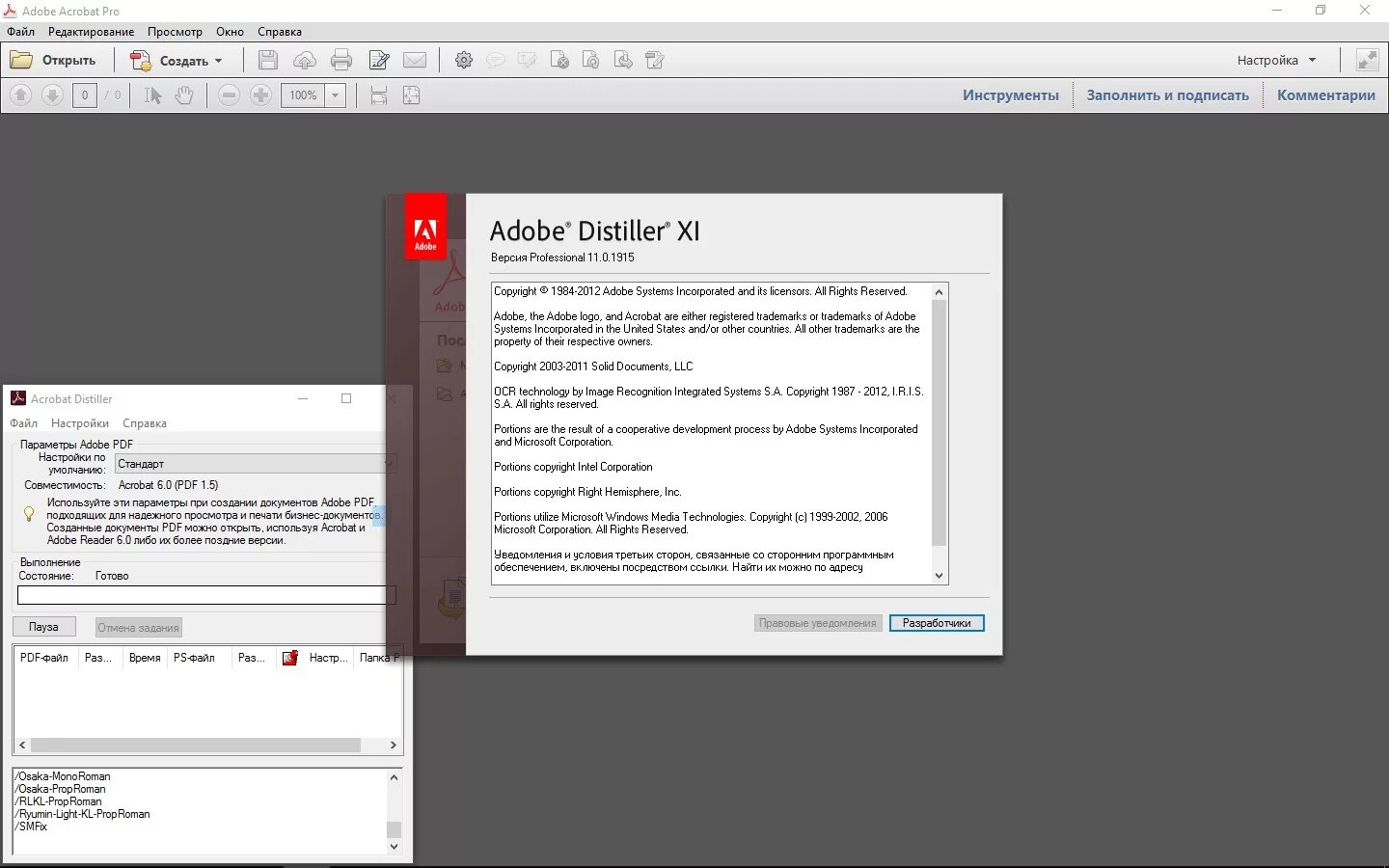Click the About dialog scrollbar down arrow
This screenshot has height=868, width=1389.
(x=939, y=576)
